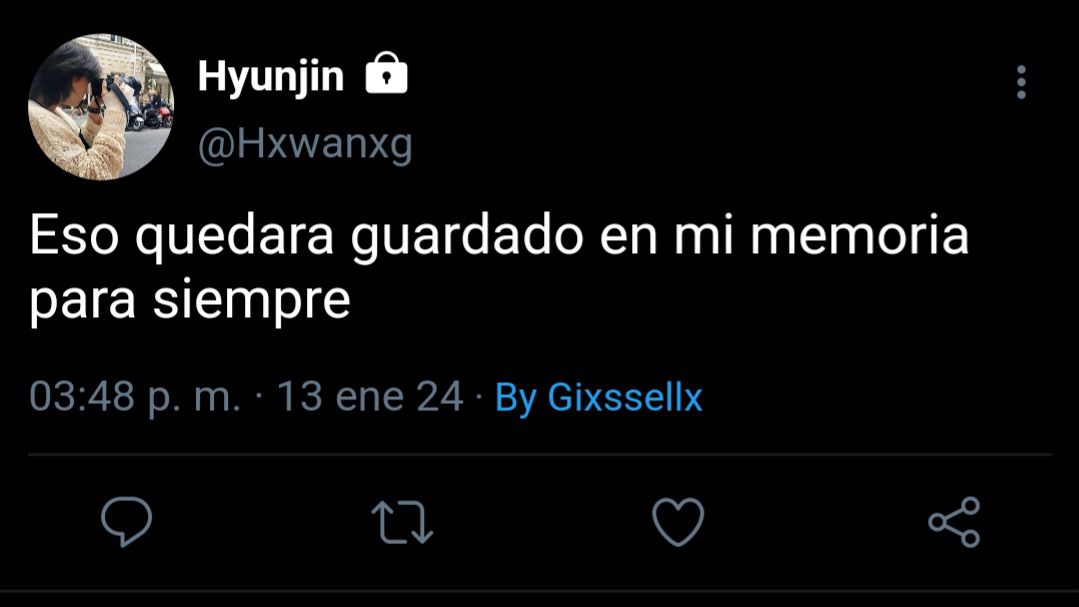Click the word siempre in the tweet
This screenshot has width=1079, height=607.
(251, 301)
